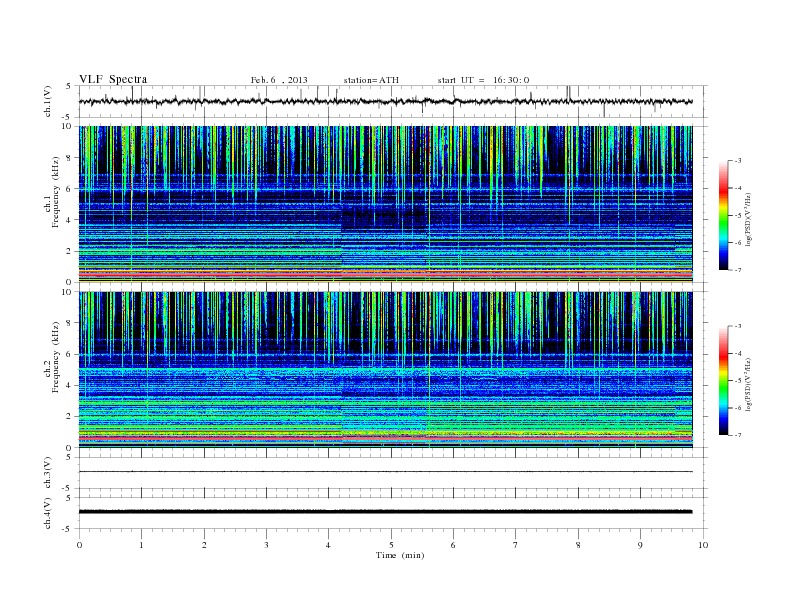
Task: Click the "8" kHz tick of ch.1 spectrogram
Action: [x=69, y=158]
